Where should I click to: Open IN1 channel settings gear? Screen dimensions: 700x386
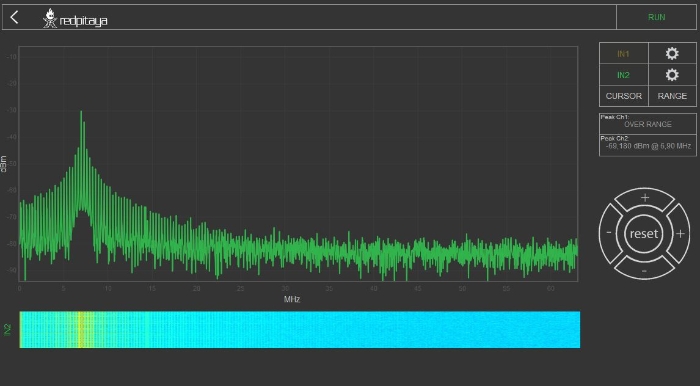coord(672,54)
